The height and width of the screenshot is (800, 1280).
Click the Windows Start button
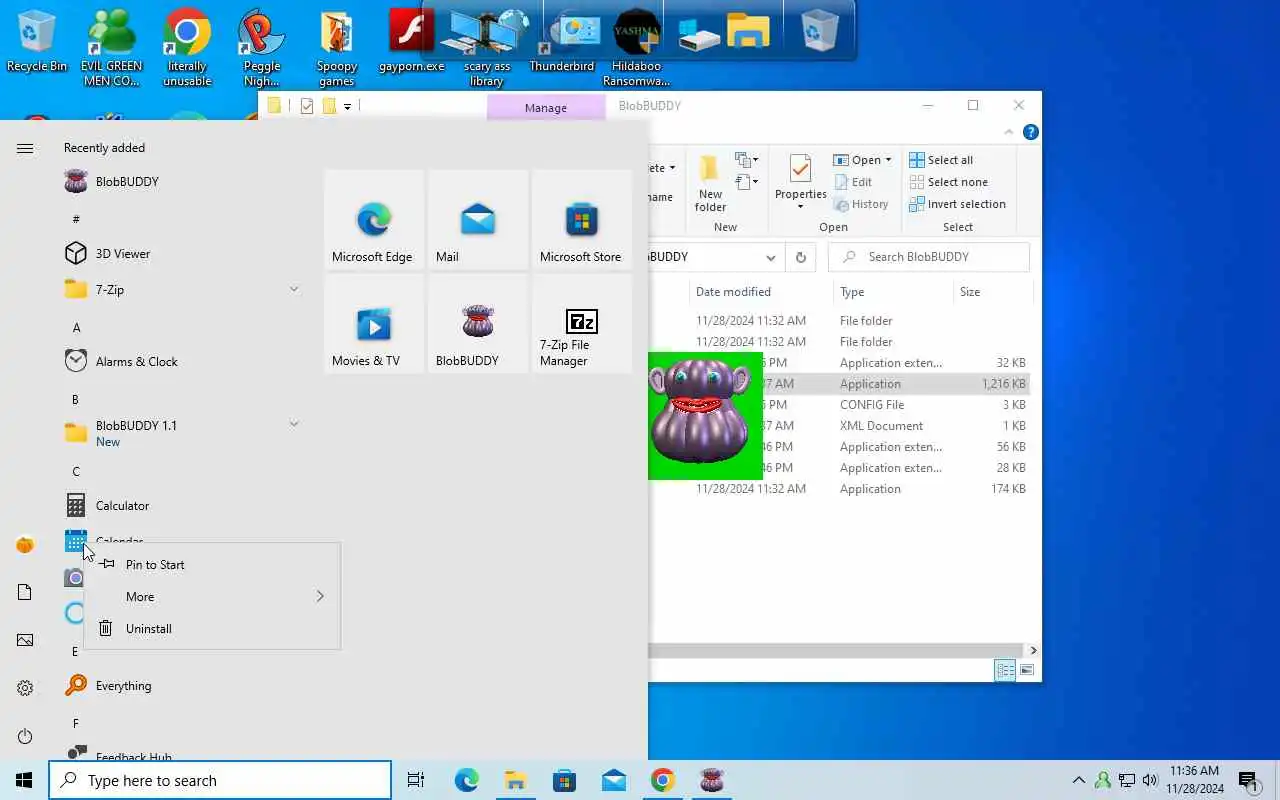click(24, 780)
